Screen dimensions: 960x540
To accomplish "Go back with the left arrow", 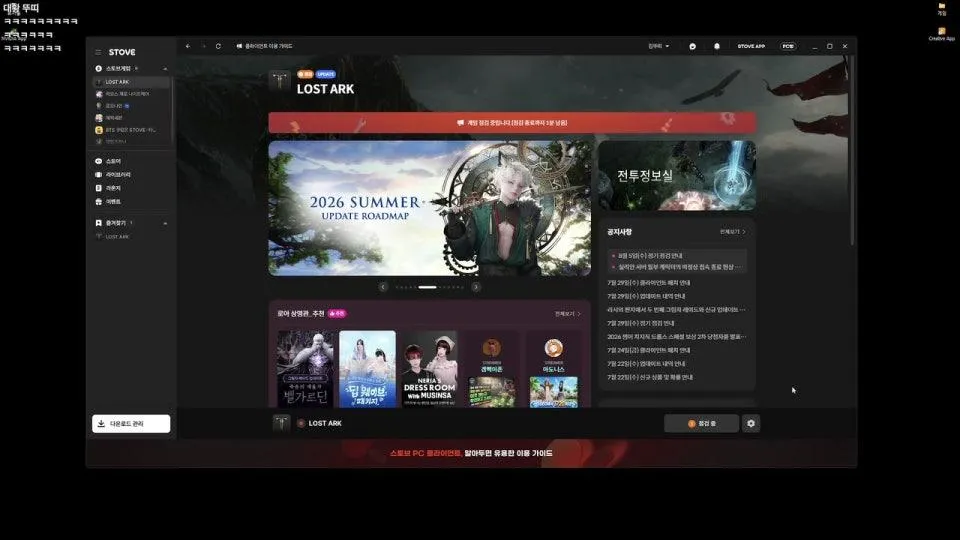I will [188, 47].
